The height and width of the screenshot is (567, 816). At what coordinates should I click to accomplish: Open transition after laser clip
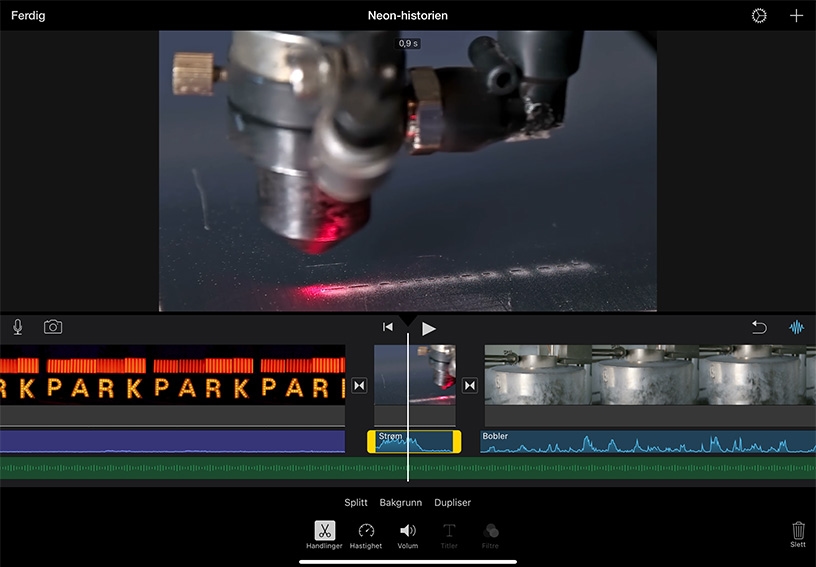(470, 385)
